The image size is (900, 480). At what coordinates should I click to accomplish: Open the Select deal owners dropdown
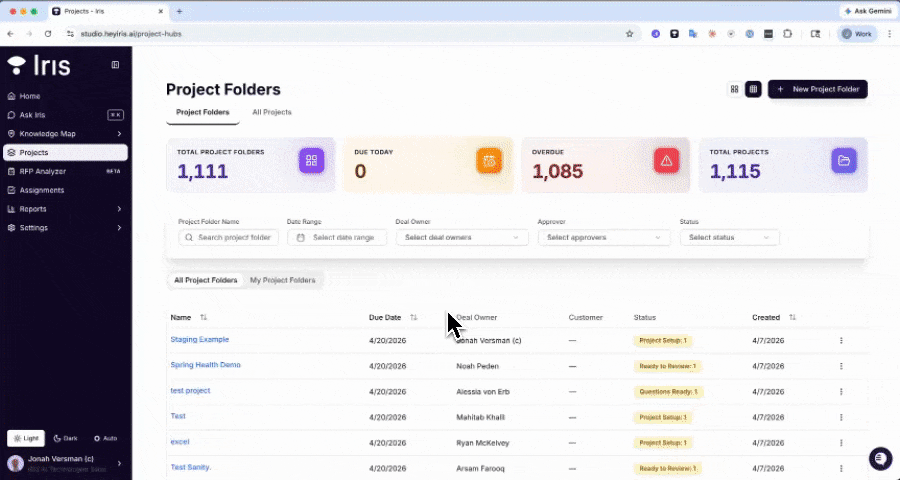[462, 237]
